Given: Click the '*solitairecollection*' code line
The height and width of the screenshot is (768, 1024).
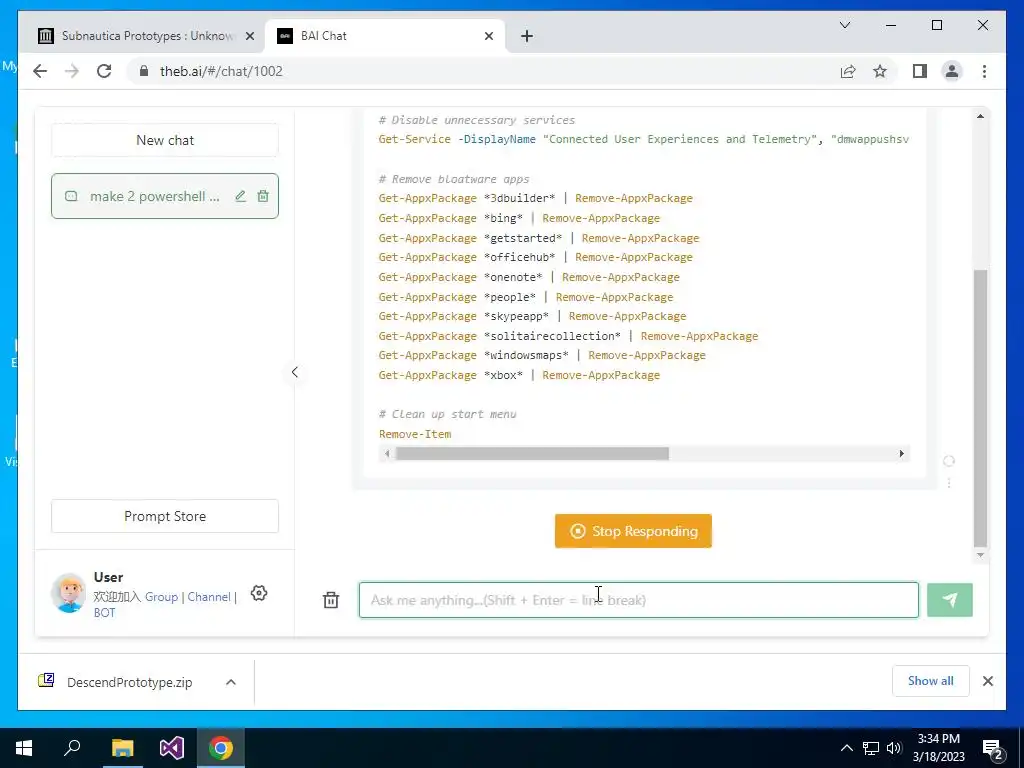Looking at the screenshot, I should 568,336.
